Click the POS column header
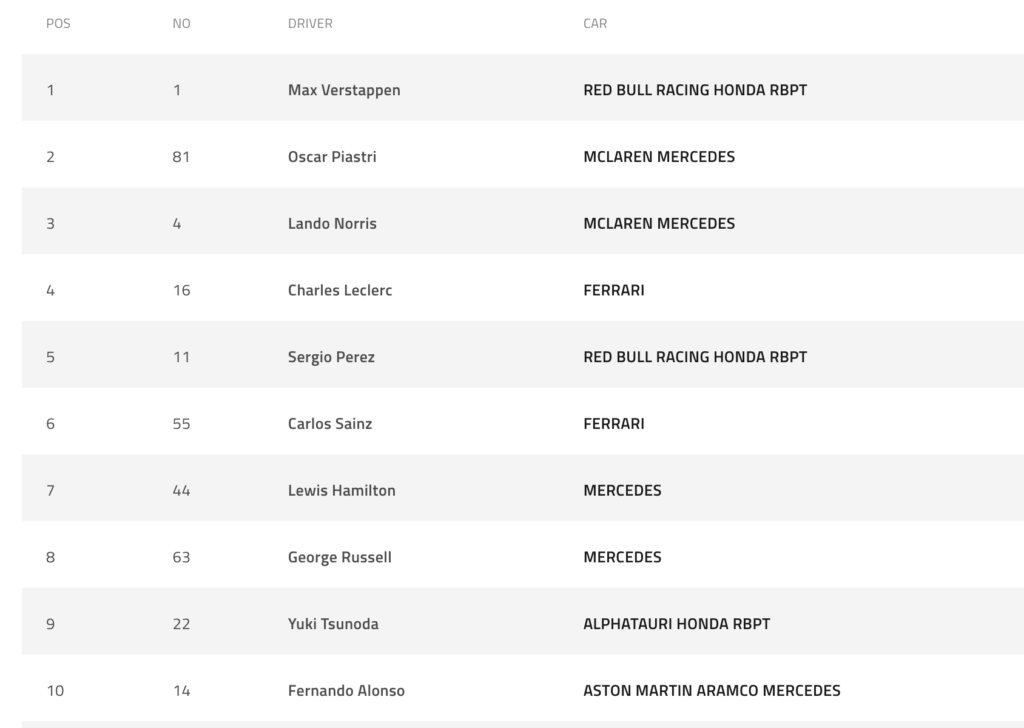The height and width of the screenshot is (728, 1024). (58, 24)
